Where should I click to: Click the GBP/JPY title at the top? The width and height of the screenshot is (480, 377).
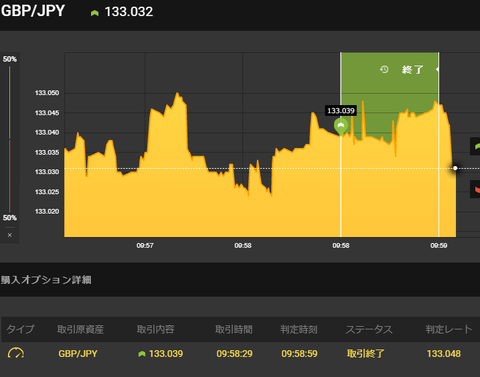point(33,11)
